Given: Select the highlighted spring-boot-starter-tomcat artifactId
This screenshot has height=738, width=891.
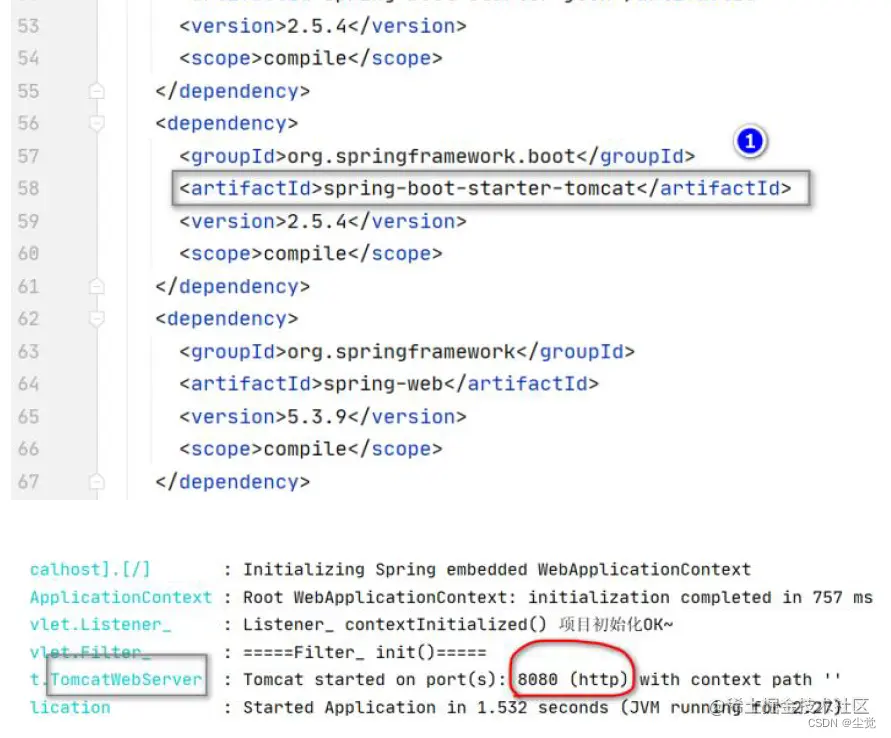Looking at the screenshot, I should click(488, 188).
